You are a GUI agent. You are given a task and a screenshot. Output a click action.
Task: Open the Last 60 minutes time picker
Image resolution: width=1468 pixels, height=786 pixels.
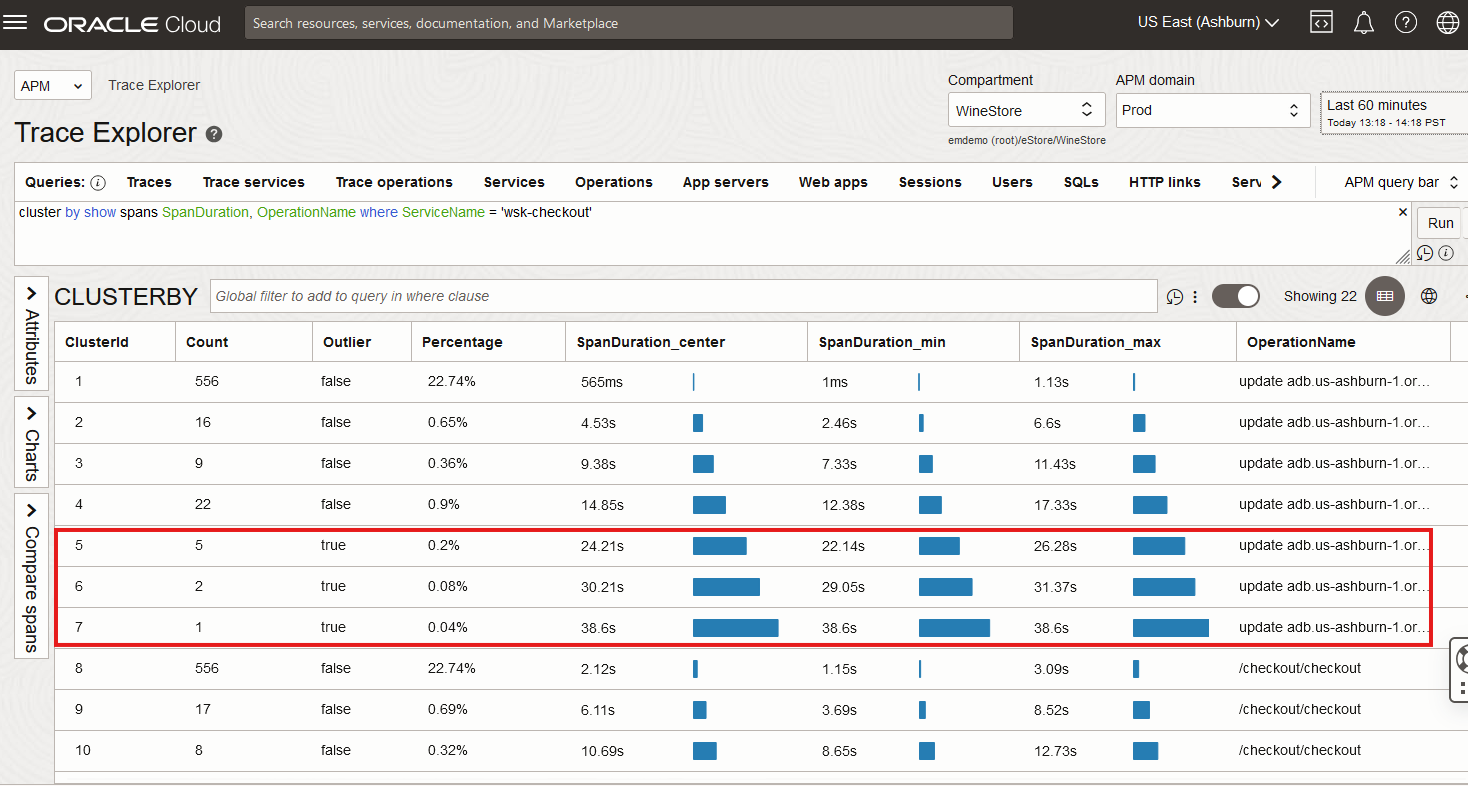1392,112
